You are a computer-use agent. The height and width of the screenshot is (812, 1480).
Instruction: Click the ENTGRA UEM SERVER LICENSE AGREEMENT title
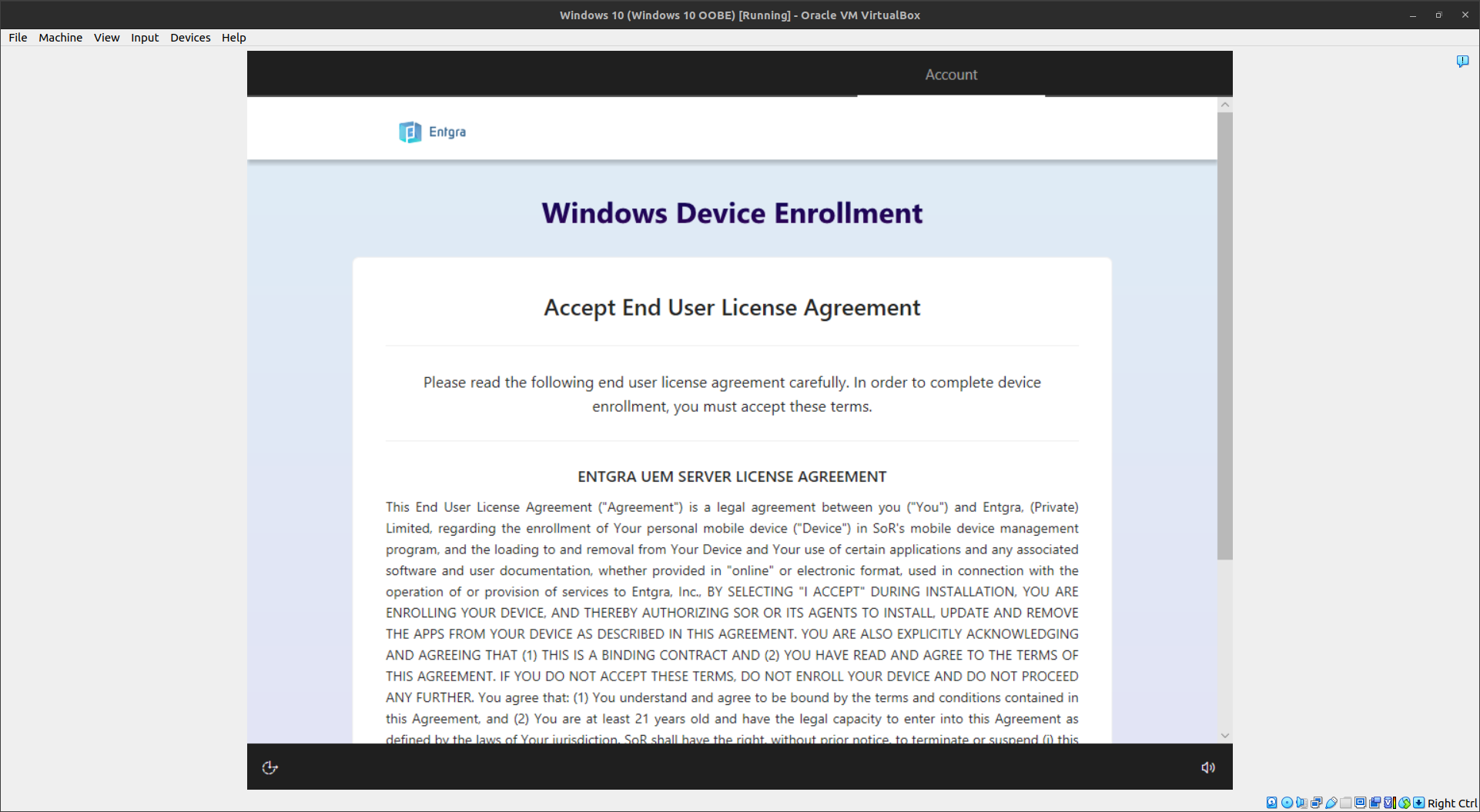[732, 476]
